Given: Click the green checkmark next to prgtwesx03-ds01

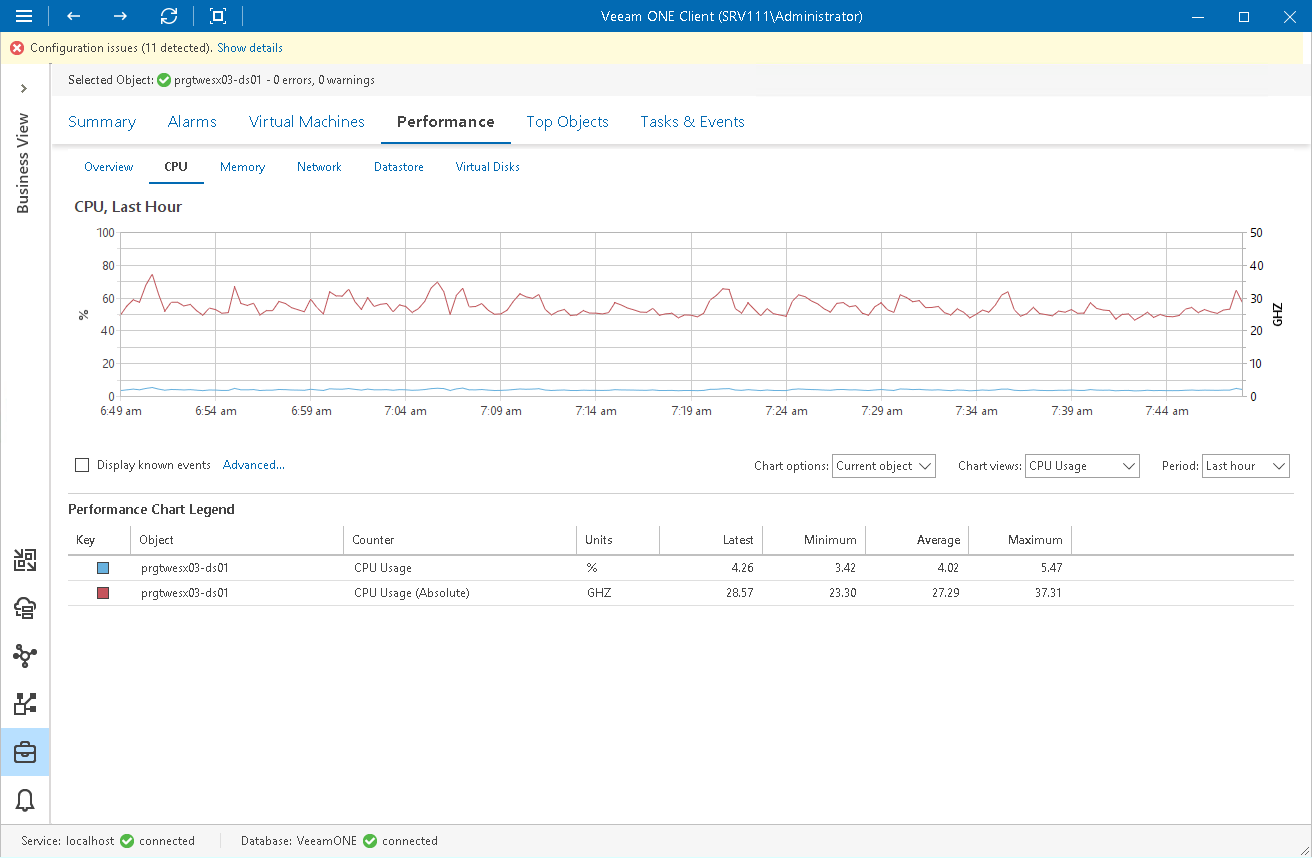Looking at the screenshot, I should click(x=163, y=80).
